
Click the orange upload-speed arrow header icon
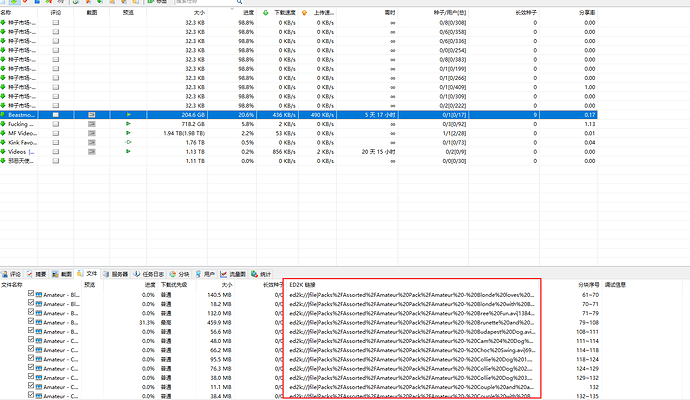point(304,13)
